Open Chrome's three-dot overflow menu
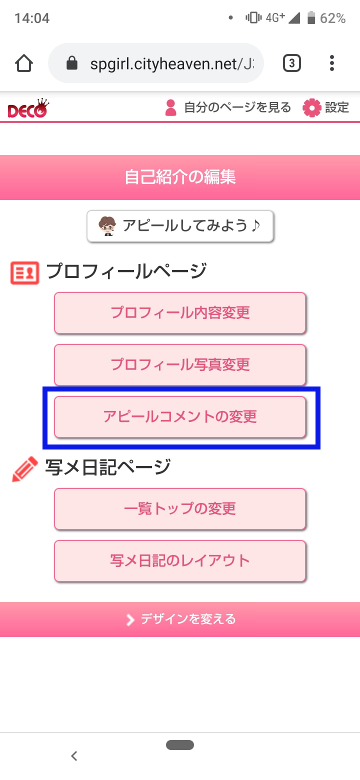Viewport: 360px width, 780px height. pyautogui.click(x=332, y=63)
